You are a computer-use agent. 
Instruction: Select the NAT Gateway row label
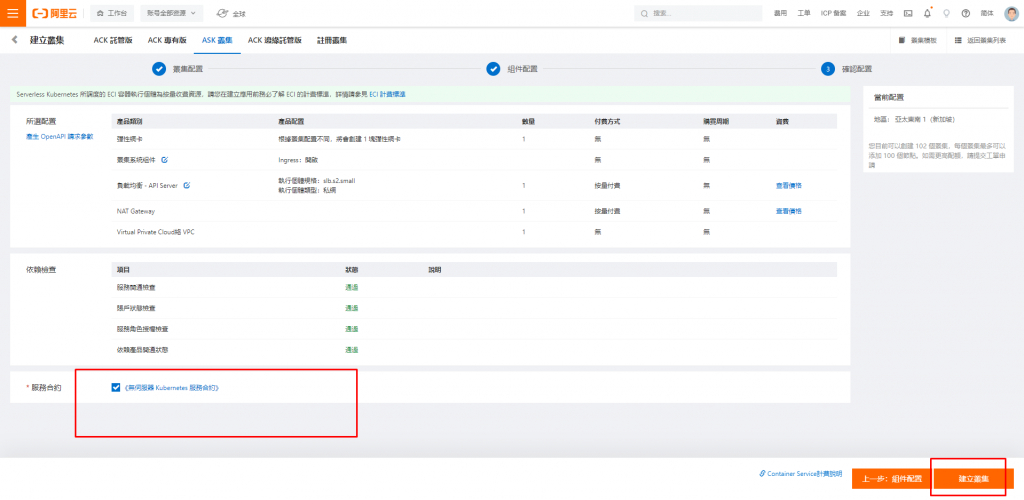coord(136,211)
